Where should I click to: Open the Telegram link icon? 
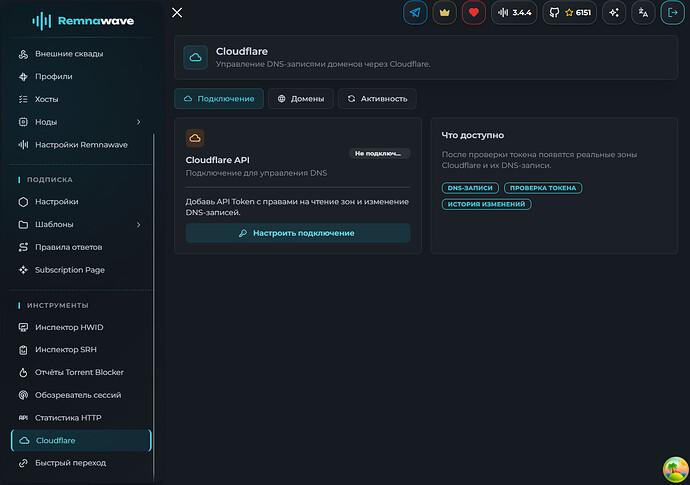click(415, 13)
